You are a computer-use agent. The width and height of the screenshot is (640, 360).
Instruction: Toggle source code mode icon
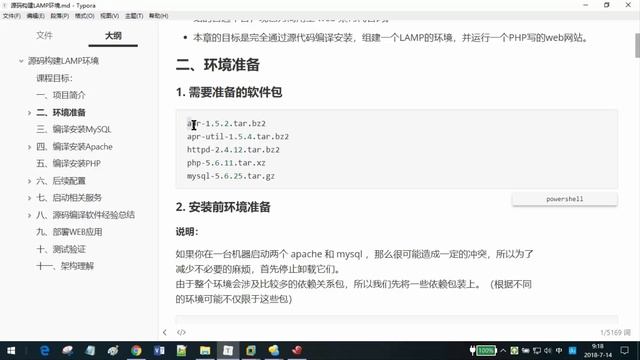(x=181, y=332)
